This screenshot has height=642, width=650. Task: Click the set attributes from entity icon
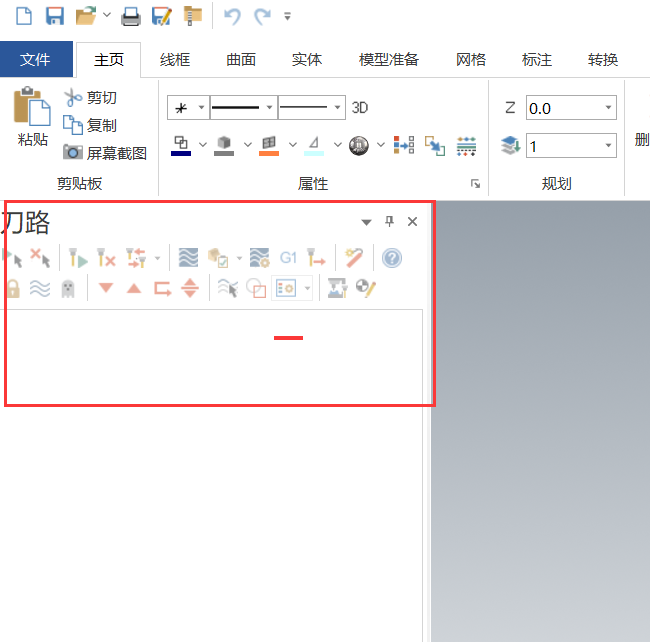point(404,145)
